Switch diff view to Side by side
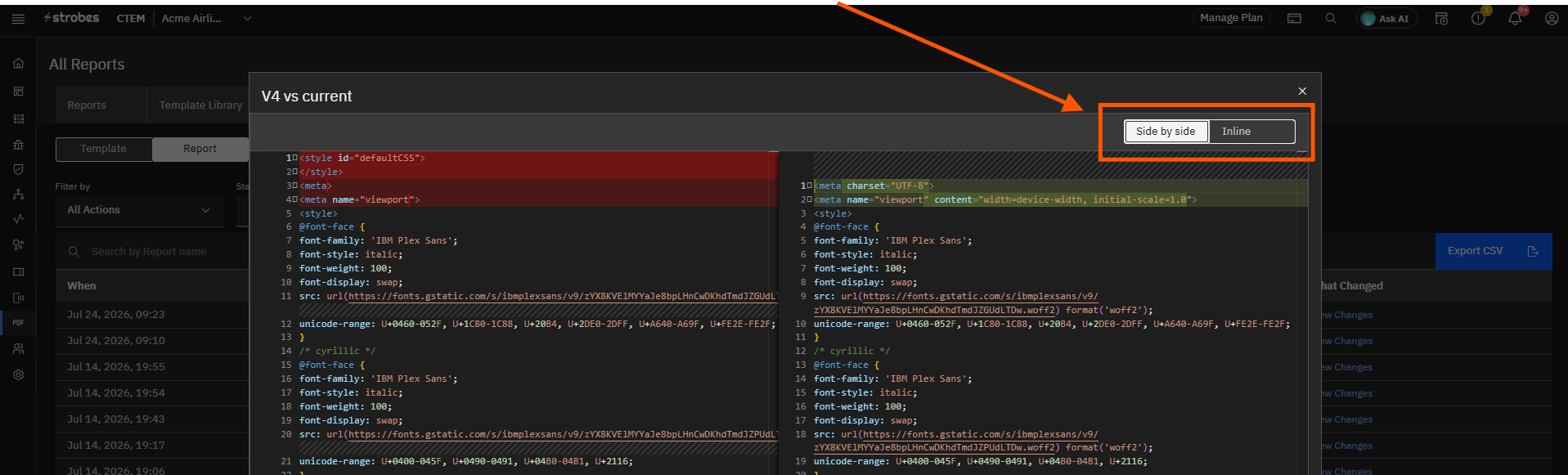The height and width of the screenshot is (475, 1568). pos(1166,131)
